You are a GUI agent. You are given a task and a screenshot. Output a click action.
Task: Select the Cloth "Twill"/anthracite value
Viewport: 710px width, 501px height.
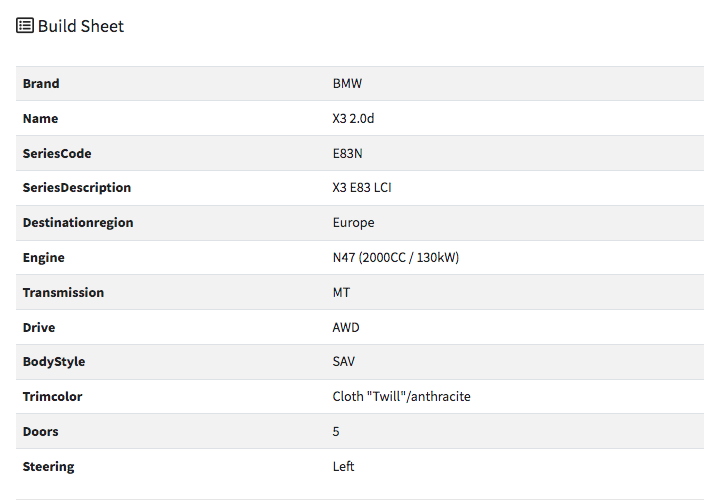coord(402,397)
